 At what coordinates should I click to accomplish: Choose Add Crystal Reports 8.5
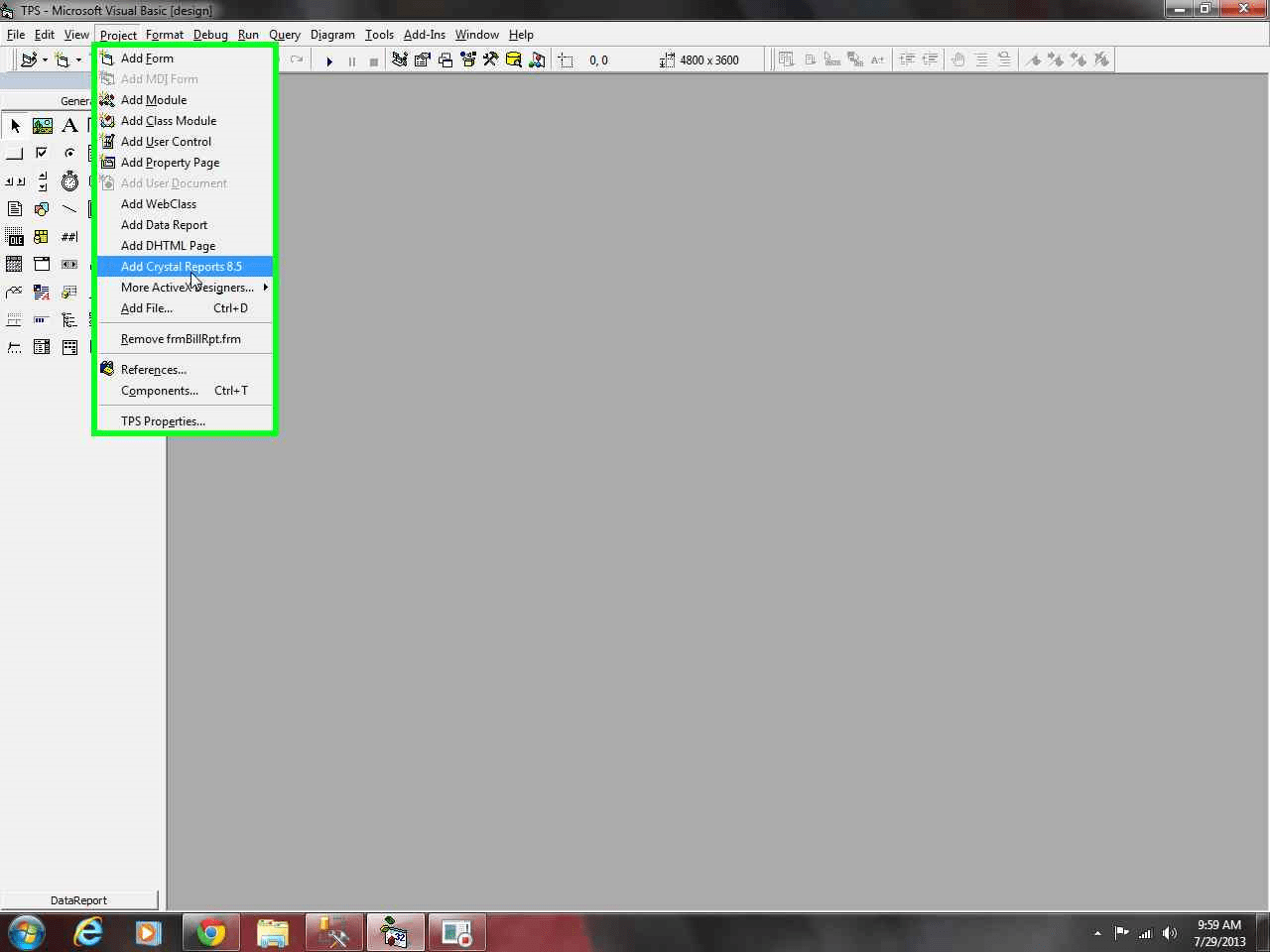(182, 266)
